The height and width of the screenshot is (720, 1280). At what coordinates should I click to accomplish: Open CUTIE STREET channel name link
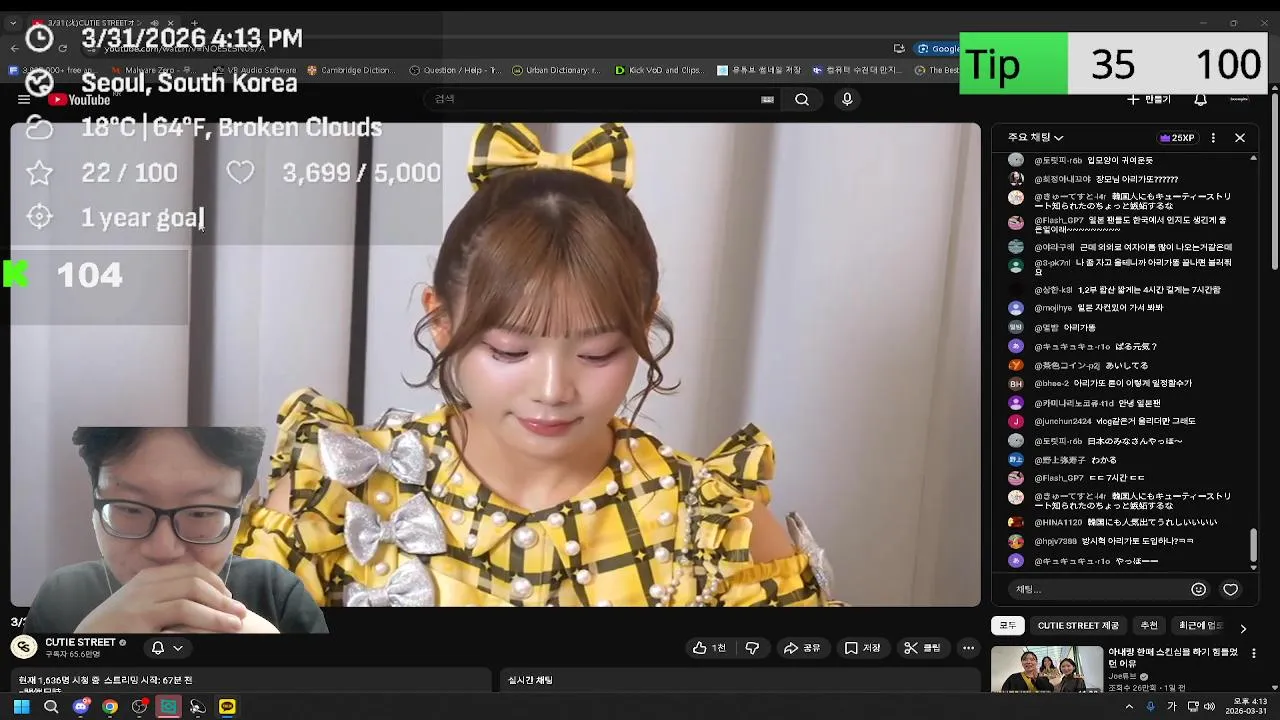(x=80, y=642)
